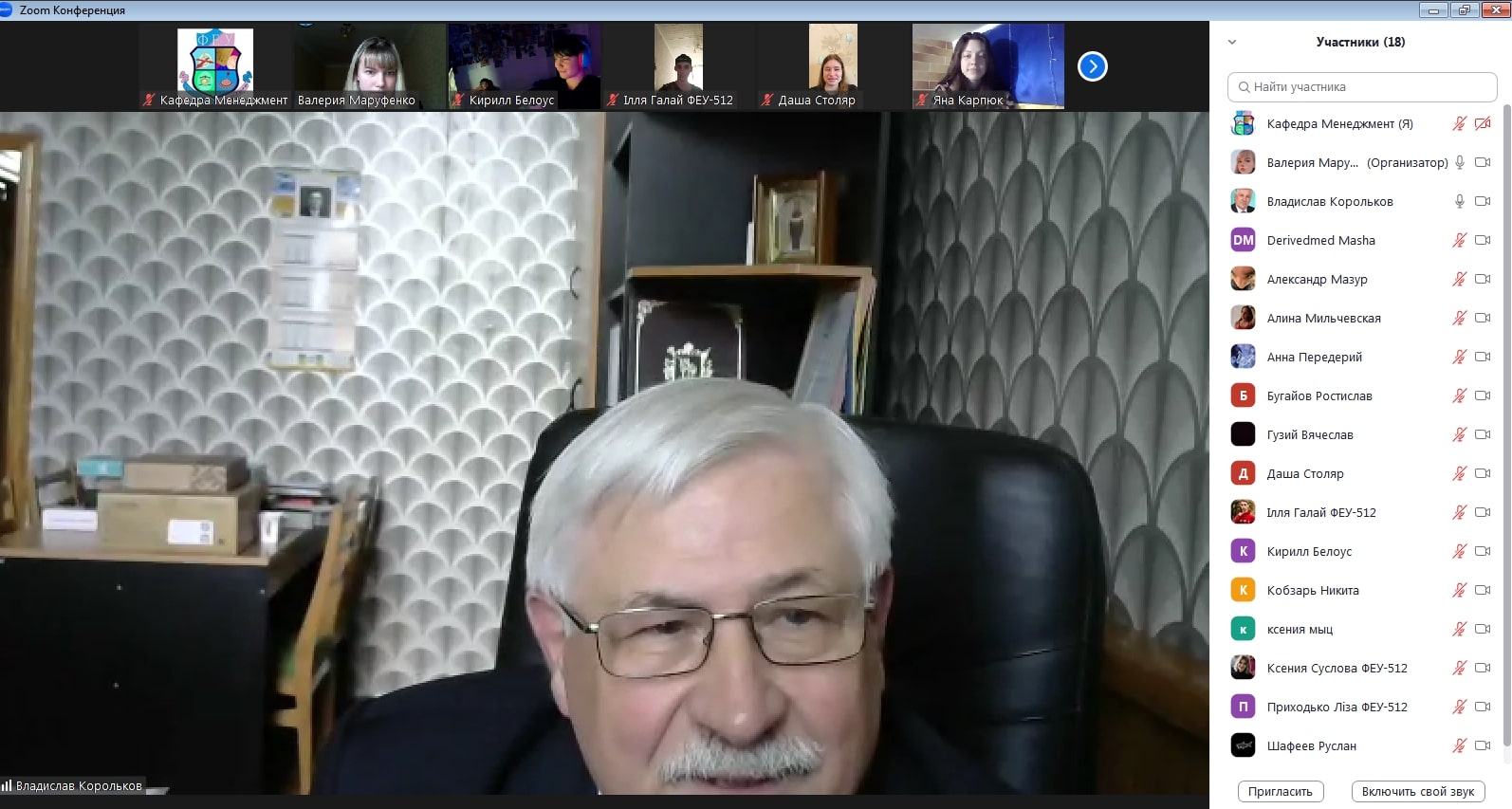Toggle own microphone in Кафедра Менеджмент row
This screenshot has width=1512, height=809.
[1460, 123]
